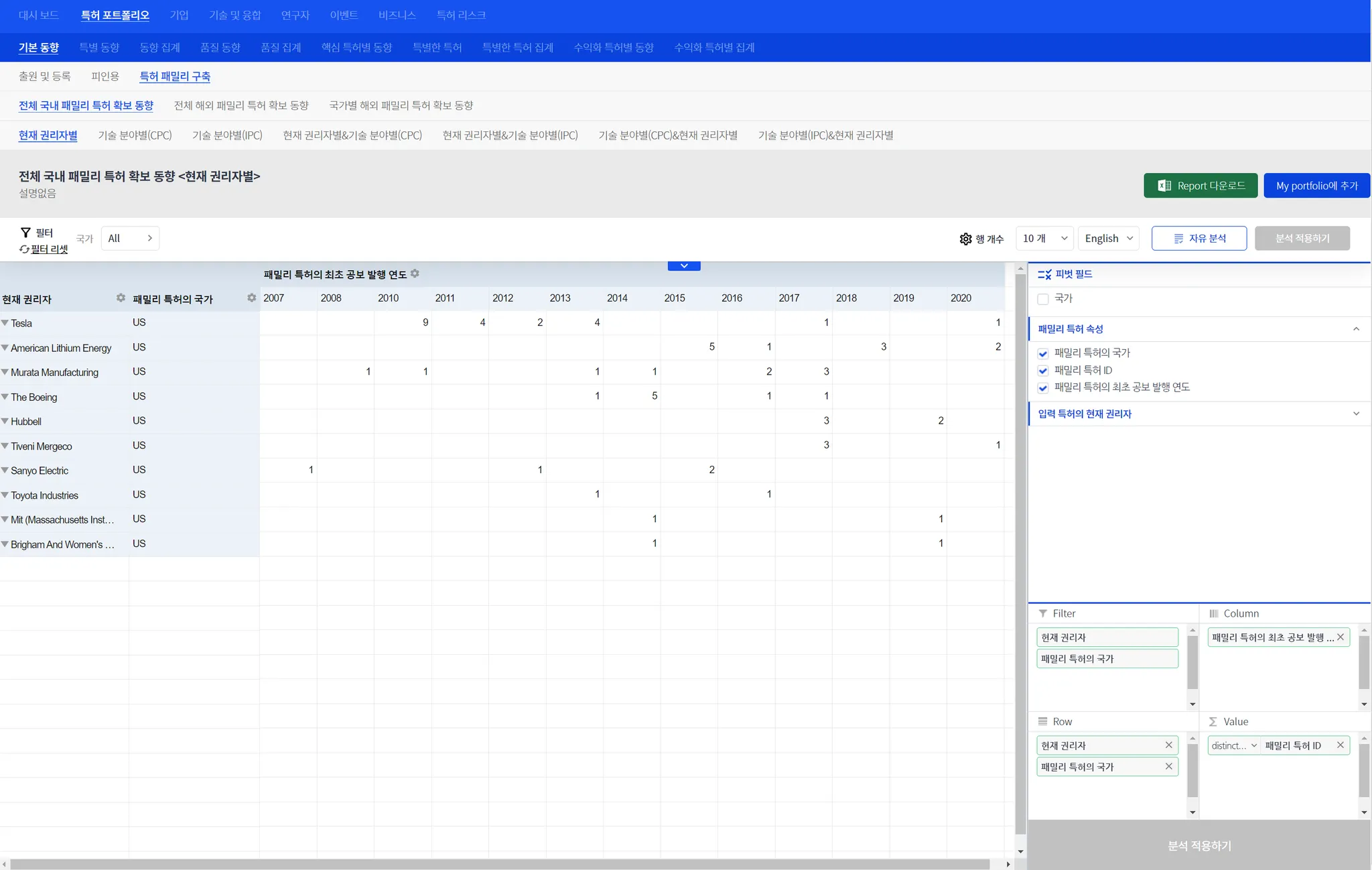Remove the Column field chip with X
Screen dimensions: 1372x870
[1340, 637]
